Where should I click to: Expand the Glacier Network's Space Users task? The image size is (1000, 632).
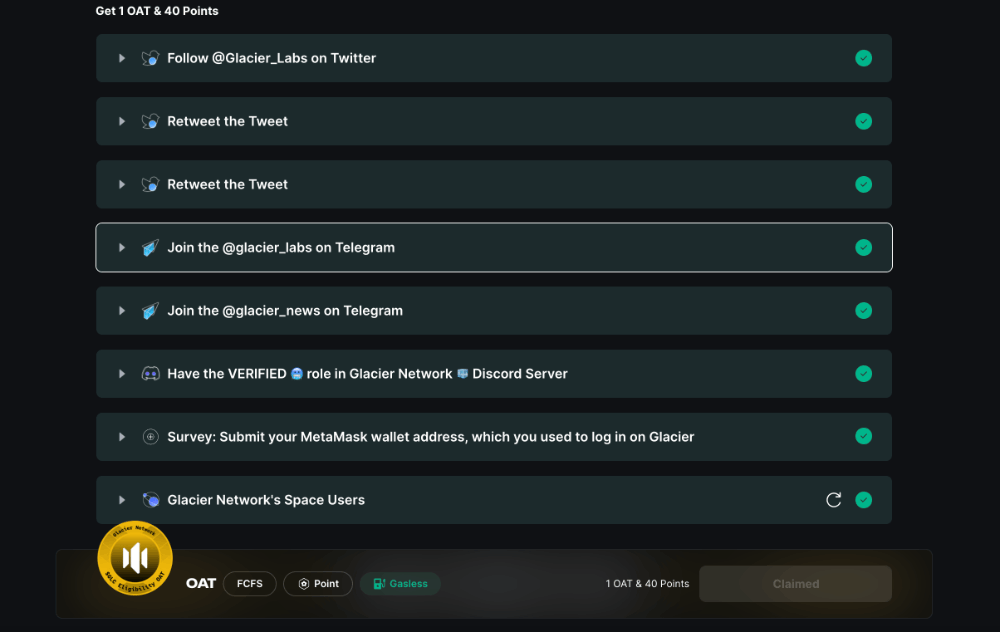[x=122, y=500]
